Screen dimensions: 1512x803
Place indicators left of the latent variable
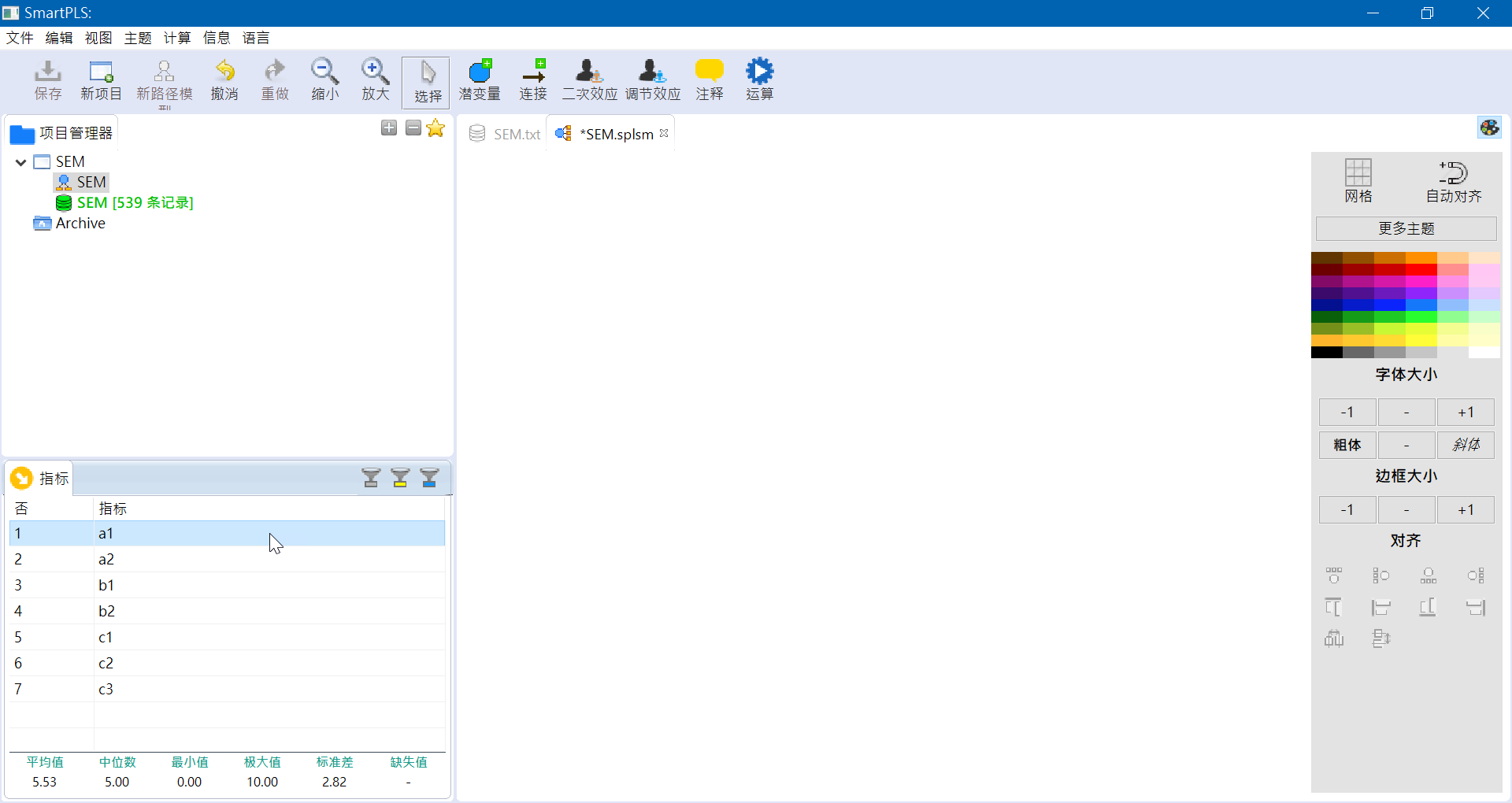(x=1381, y=575)
